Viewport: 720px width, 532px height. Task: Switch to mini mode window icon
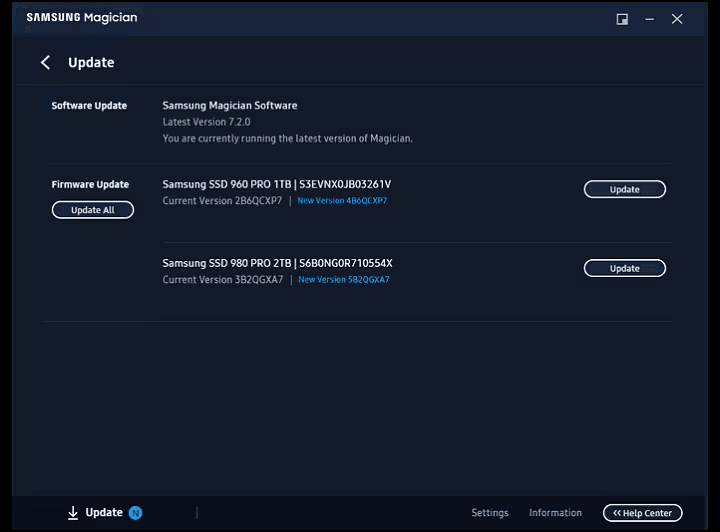click(622, 19)
